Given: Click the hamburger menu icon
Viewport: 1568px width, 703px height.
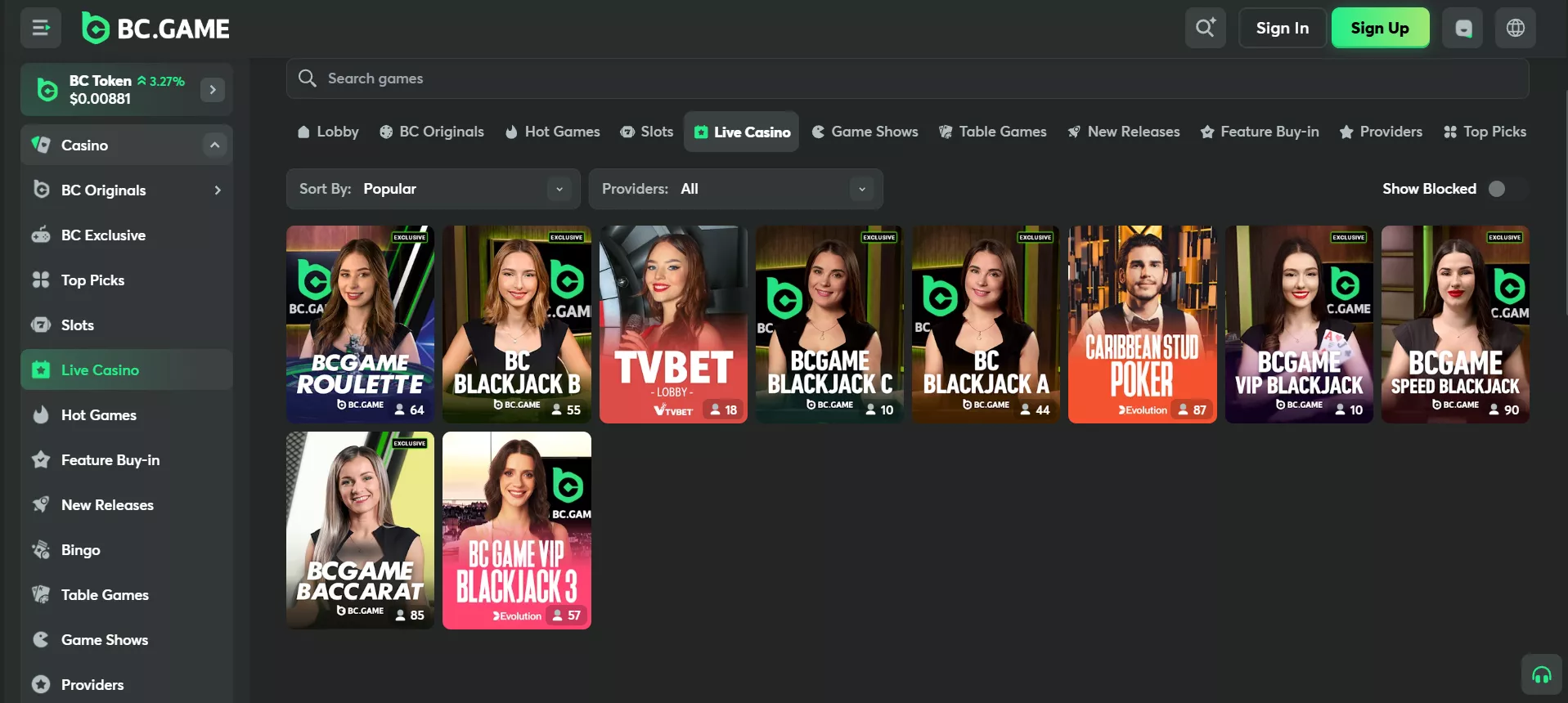Looking at the screenshot, I should [x=41, y=28].
